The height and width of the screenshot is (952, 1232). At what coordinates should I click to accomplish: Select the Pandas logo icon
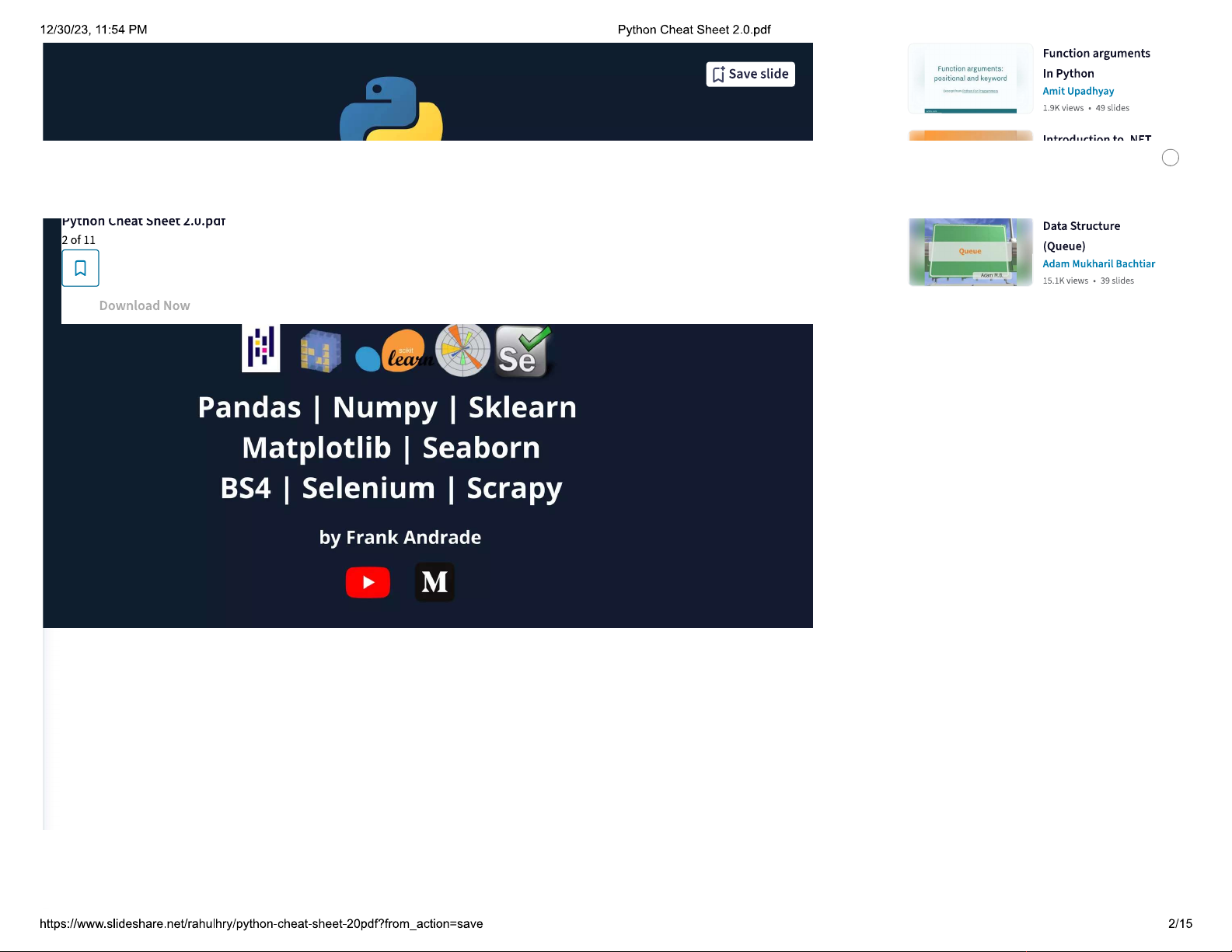click(x=261, y=347)
